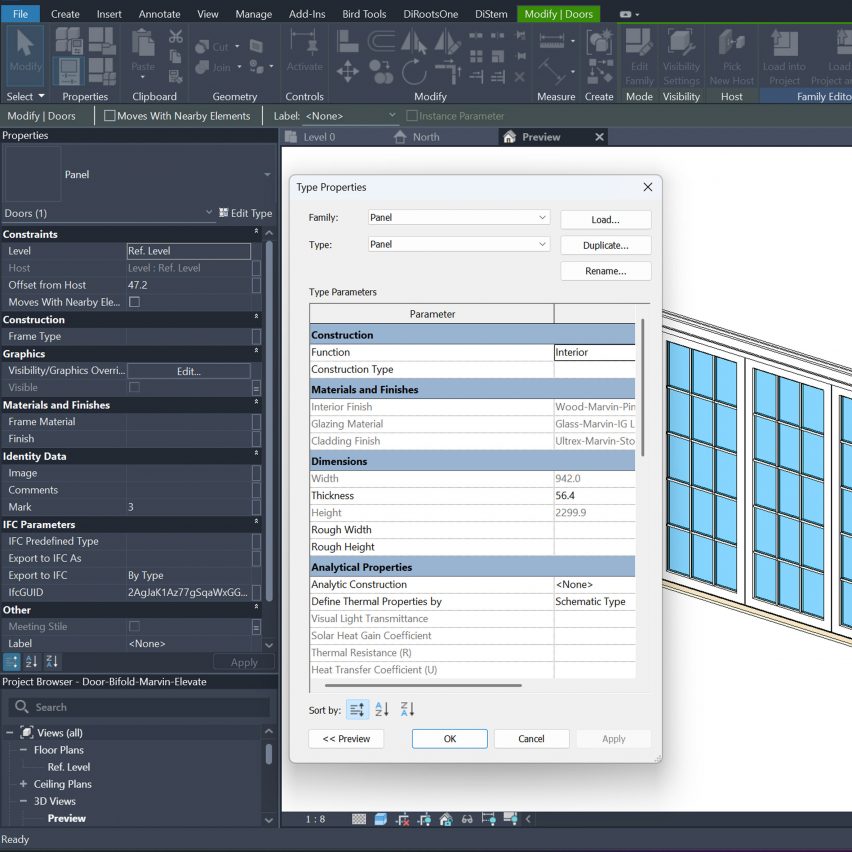This screenshot has height=852, width=852.
Task: Click the << Preview button
Action: [x=346, y=738]
